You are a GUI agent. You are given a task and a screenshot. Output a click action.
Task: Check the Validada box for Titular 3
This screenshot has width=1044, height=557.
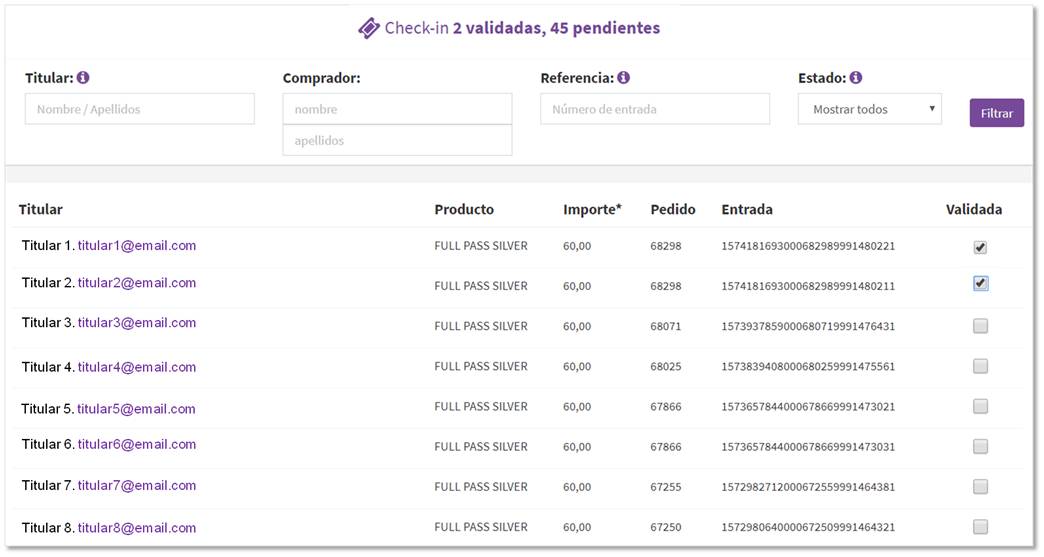point(980,325)
